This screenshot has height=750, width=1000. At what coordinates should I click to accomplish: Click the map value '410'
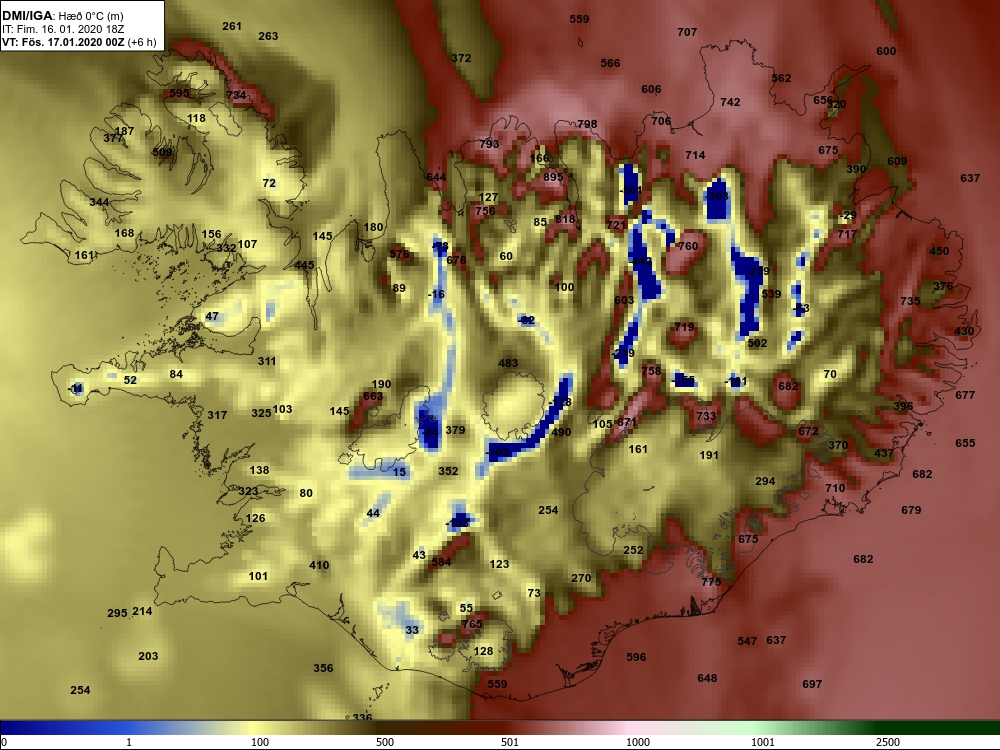[x=319, y=565]
